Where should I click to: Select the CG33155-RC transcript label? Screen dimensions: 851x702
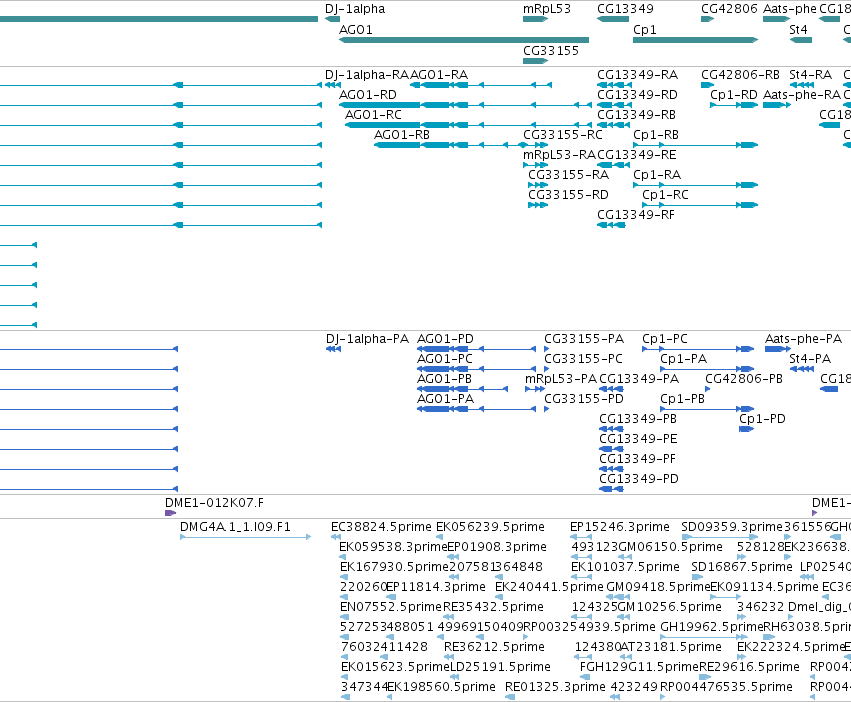563,135
